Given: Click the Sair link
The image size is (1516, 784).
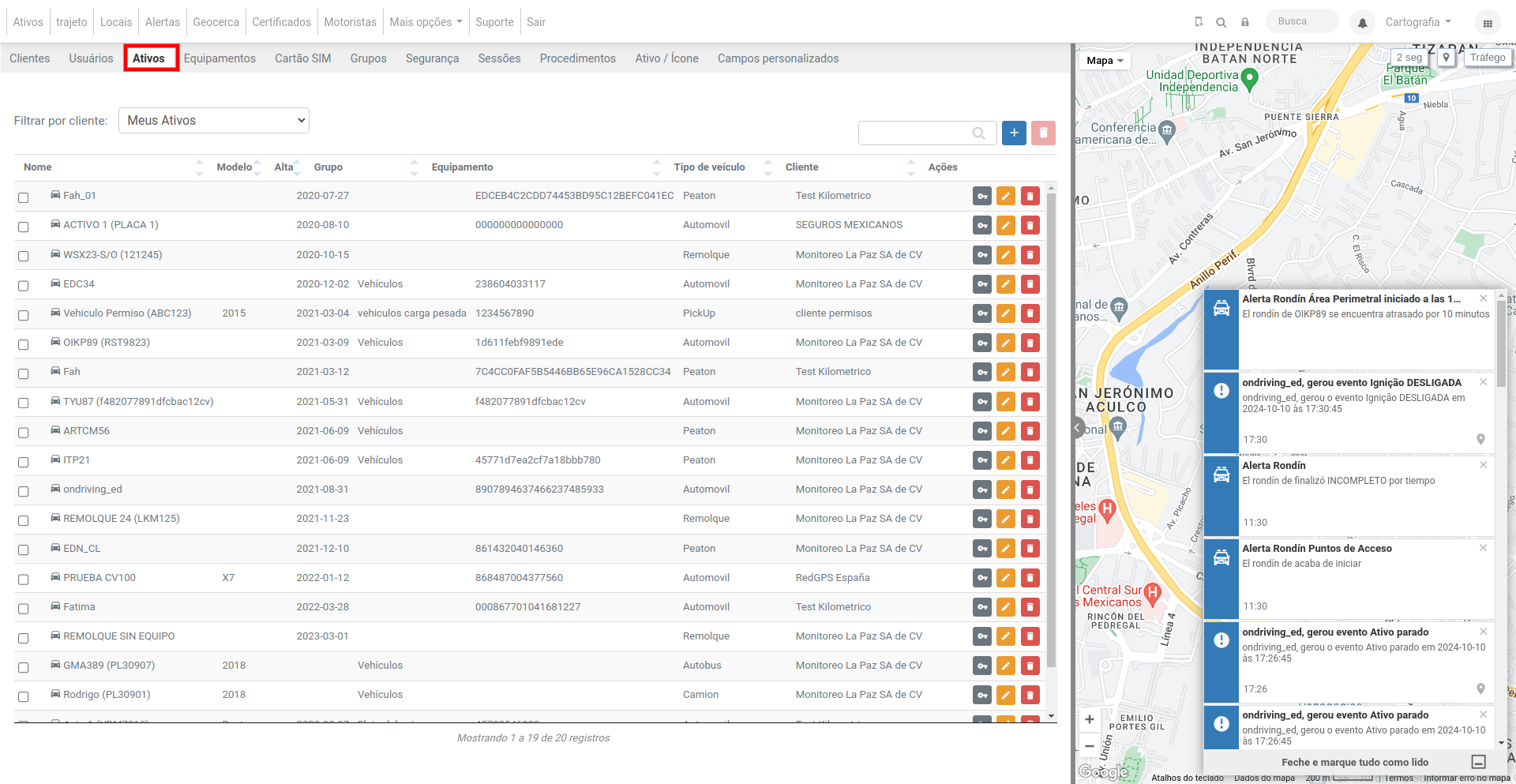Looking at the screenshot, I should point(536,22).
